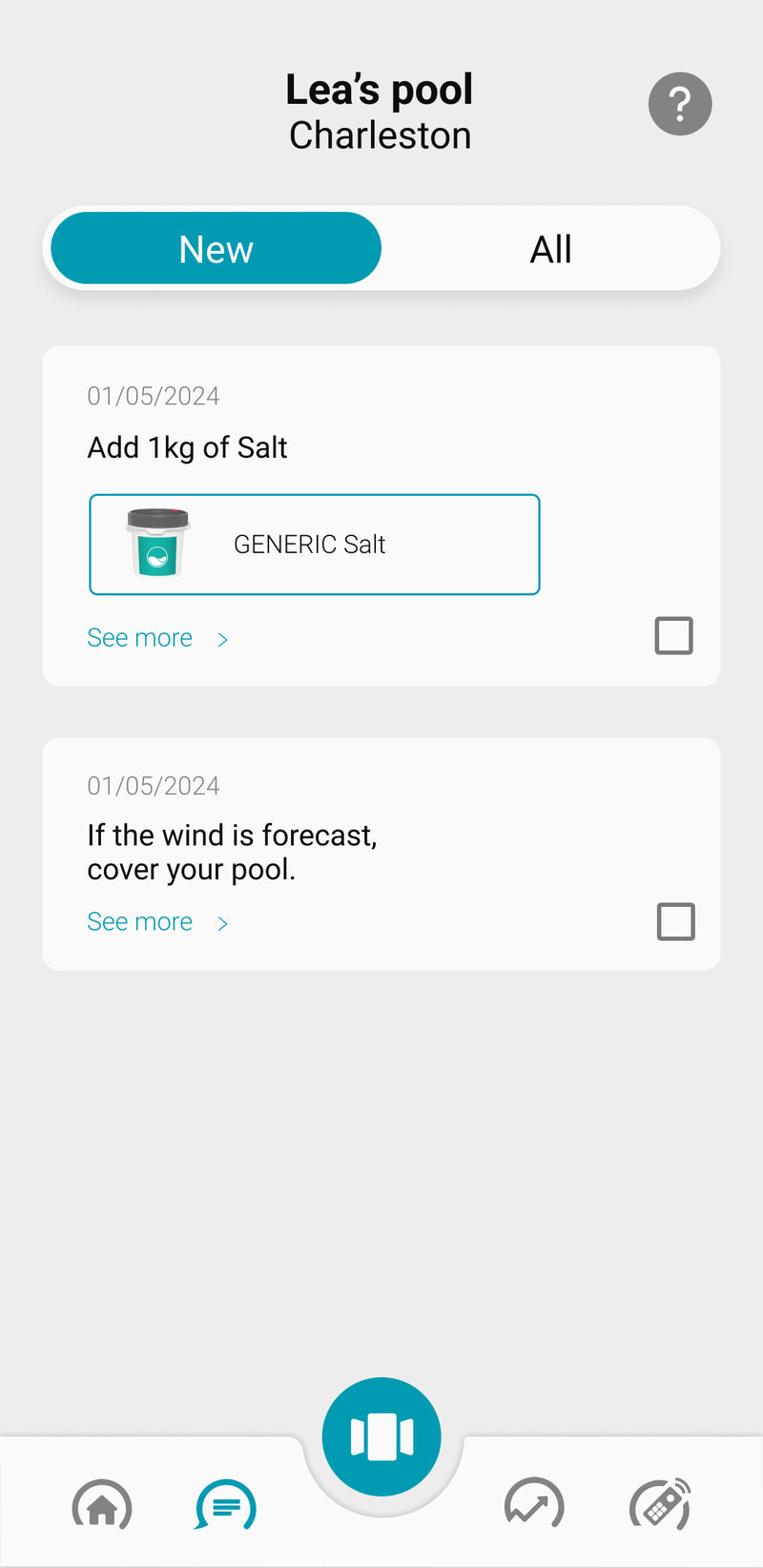Open help via the question mark icon

coord(680,104)
